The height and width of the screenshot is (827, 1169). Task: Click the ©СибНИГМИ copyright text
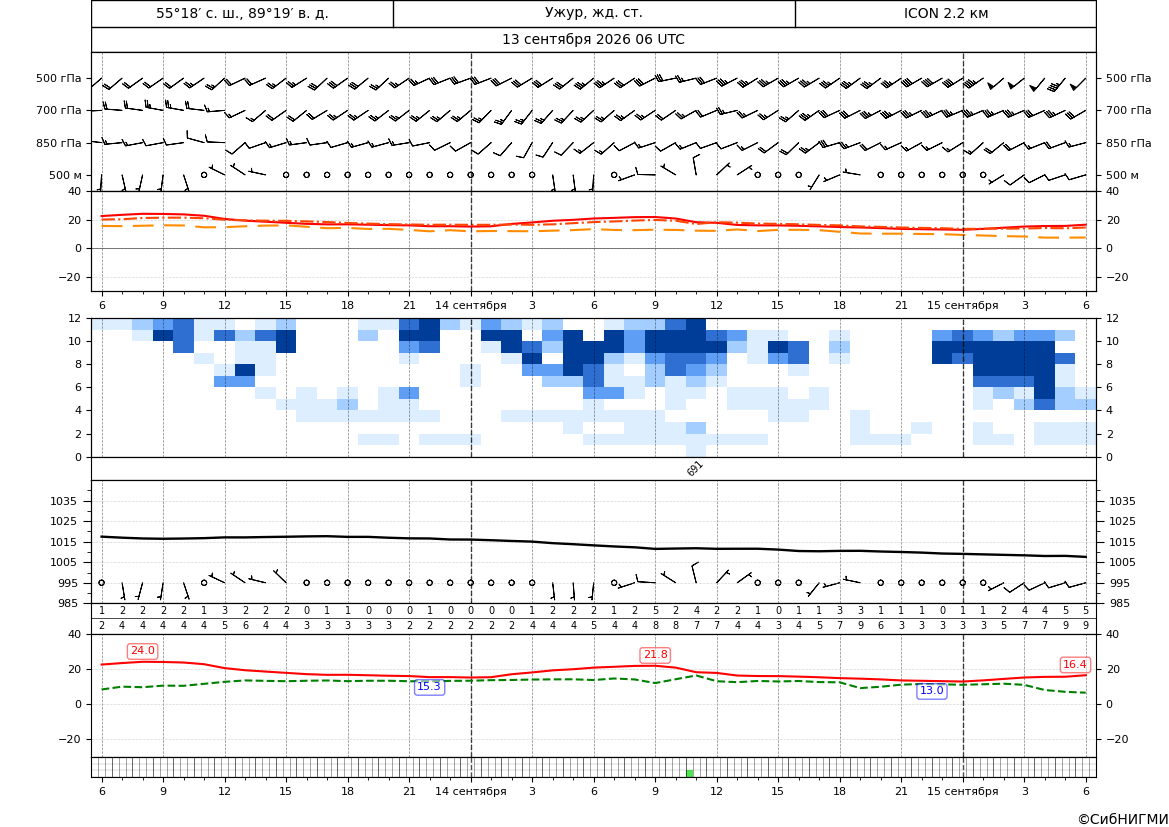[x=1123, y=819]
